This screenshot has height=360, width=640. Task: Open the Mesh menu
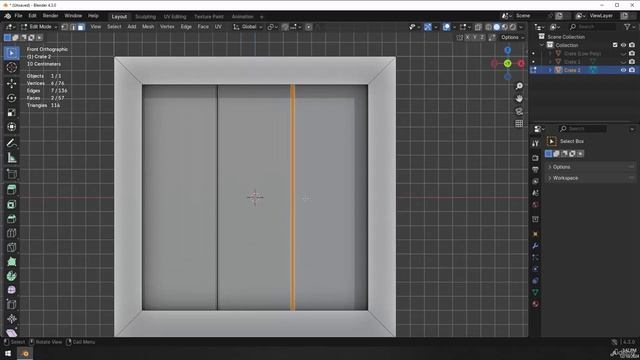point(148,27)
